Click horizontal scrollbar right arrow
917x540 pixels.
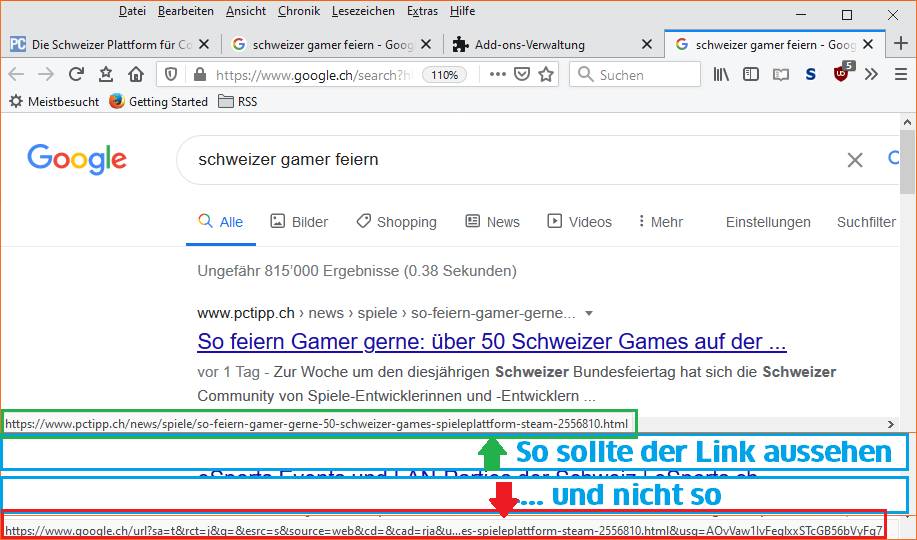[x=891, y=424]
